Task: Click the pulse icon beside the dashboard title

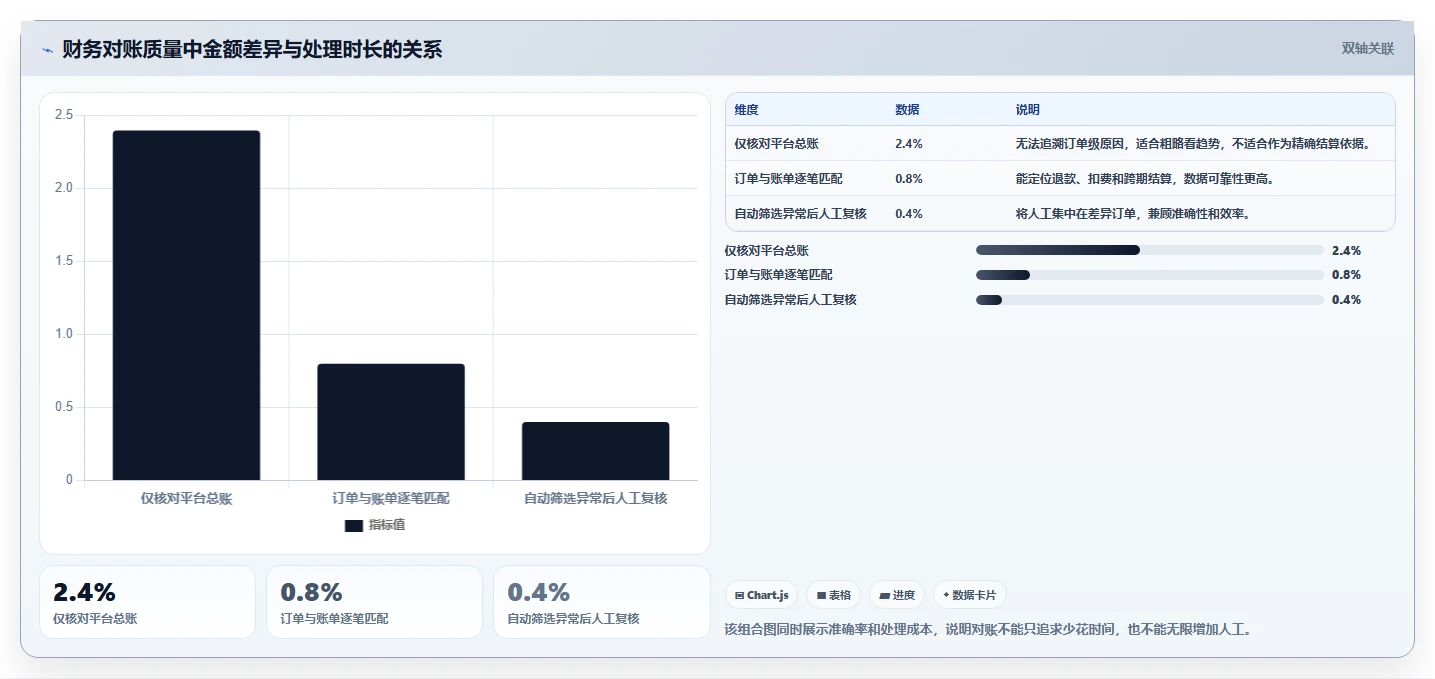Action: click(x=47, y=50)
